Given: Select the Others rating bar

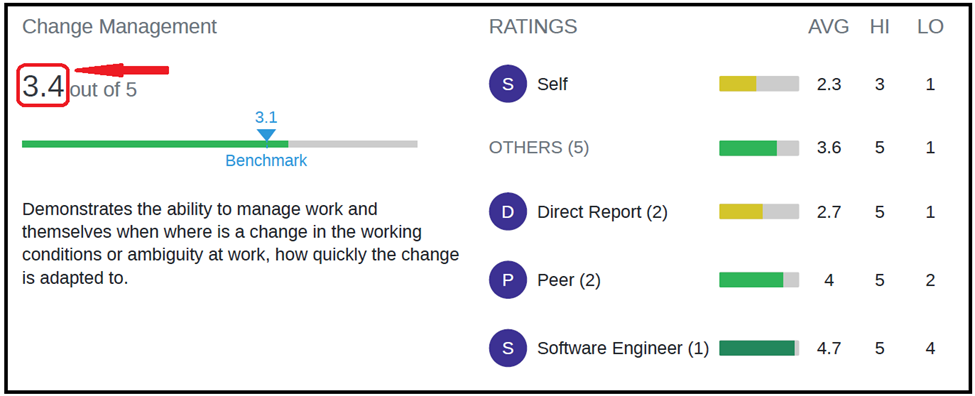Looking at the screenshot, I should pos(759,148).
